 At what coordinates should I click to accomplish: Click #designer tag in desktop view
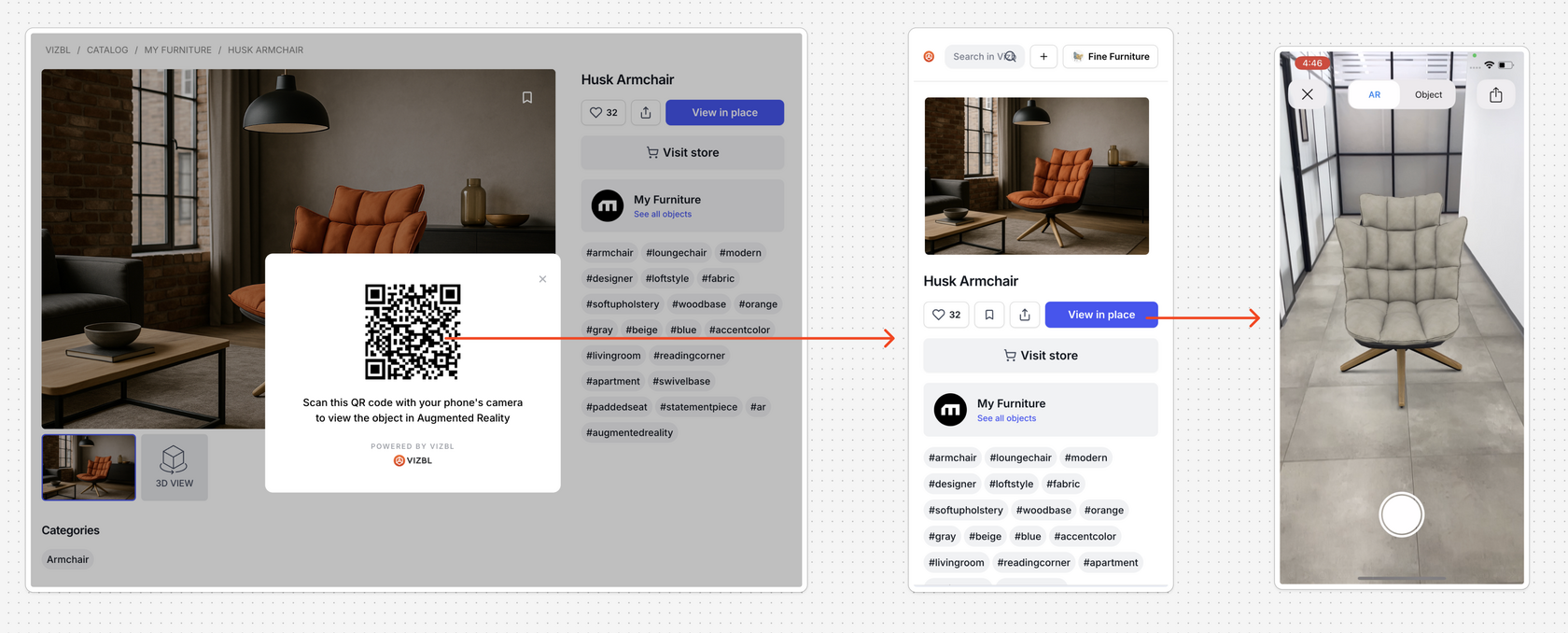pyautogui.click(x=609, y=278)
